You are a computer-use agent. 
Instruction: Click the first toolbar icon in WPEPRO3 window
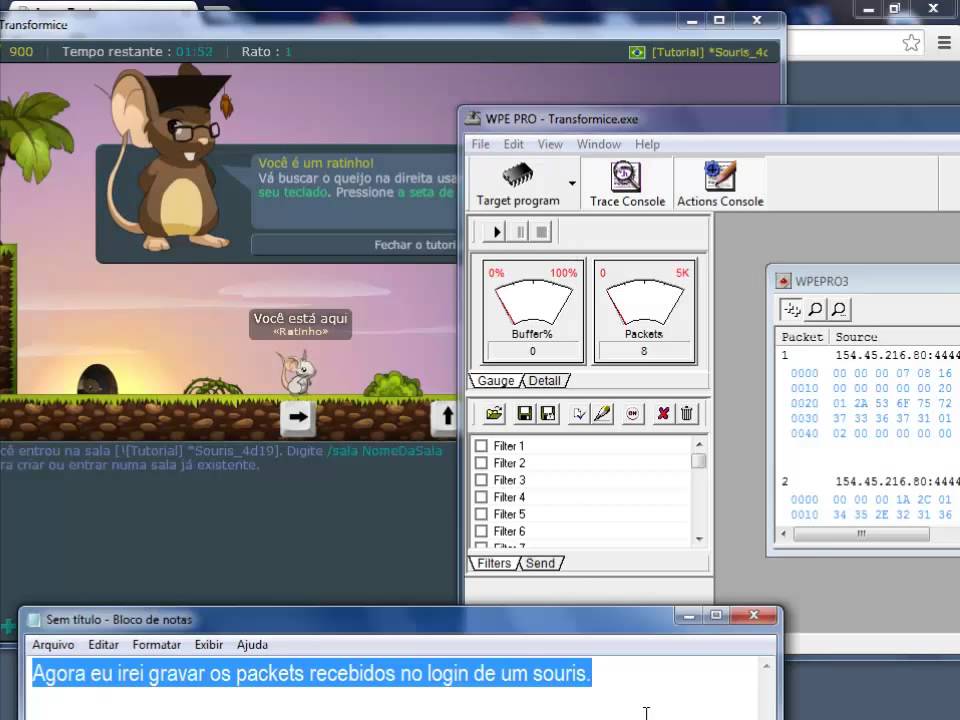(x=791, y=309)
